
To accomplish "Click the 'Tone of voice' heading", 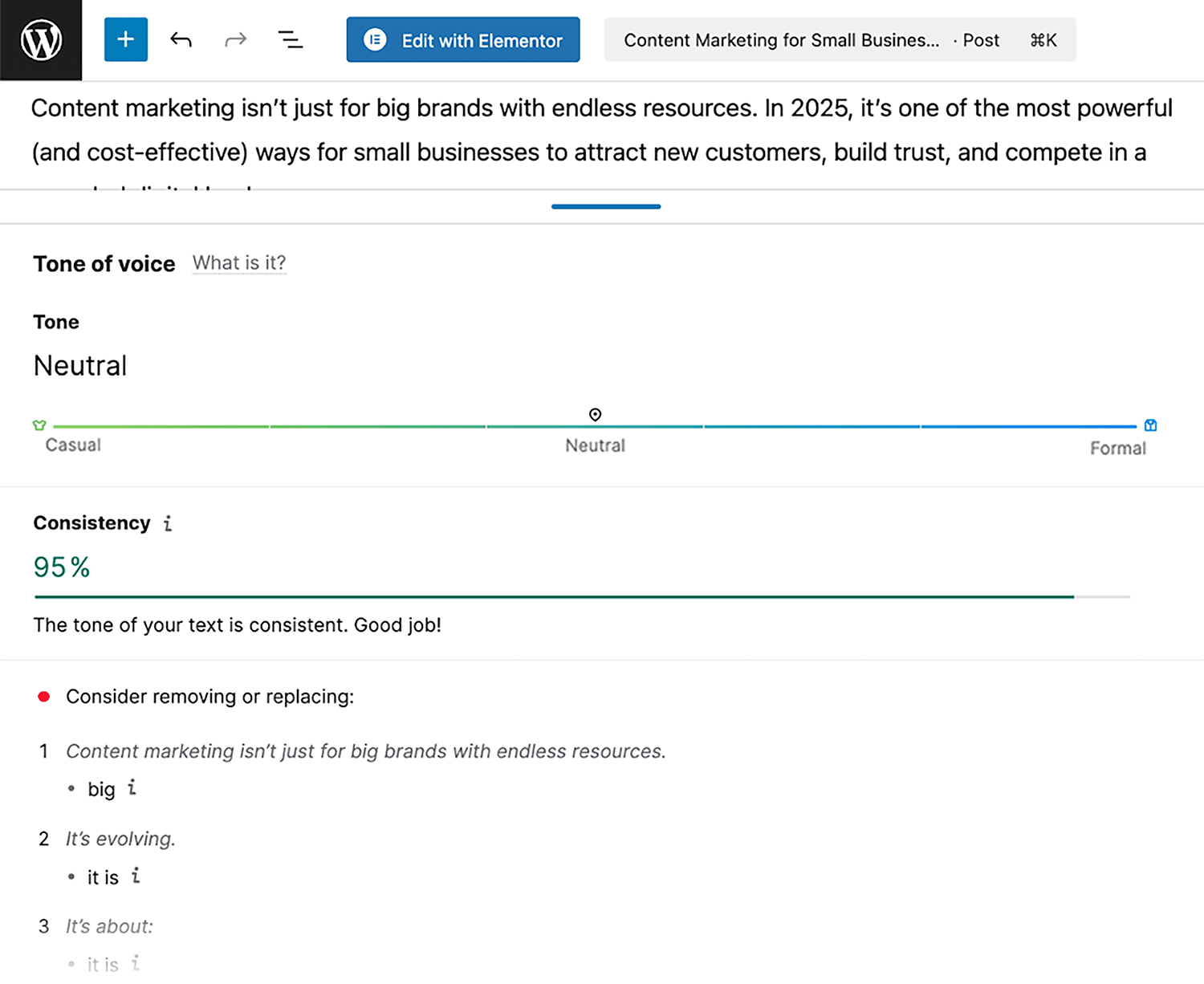I will pos(104,264).
